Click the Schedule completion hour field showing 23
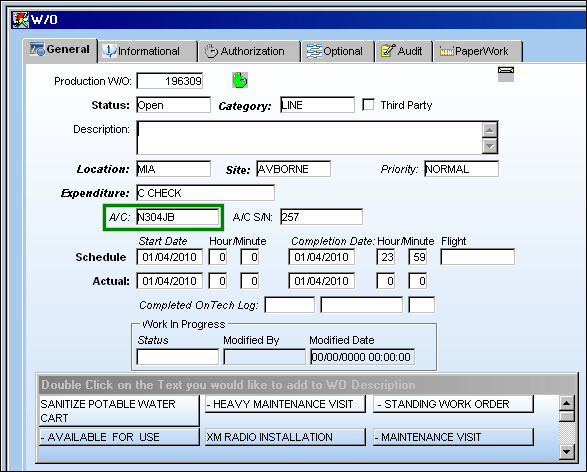 (x=386, y=257)
